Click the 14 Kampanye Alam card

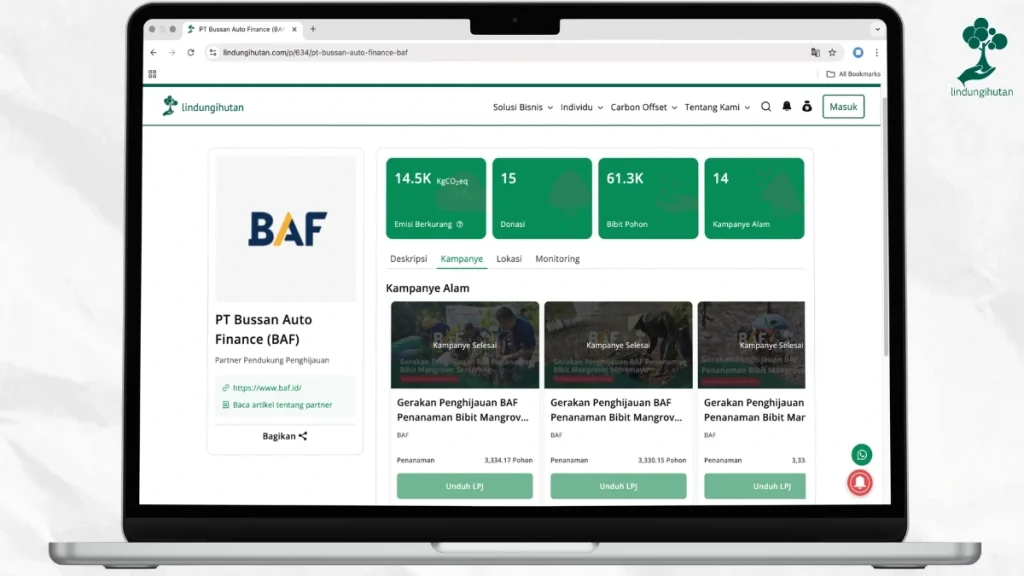click(x=754, y=198)
